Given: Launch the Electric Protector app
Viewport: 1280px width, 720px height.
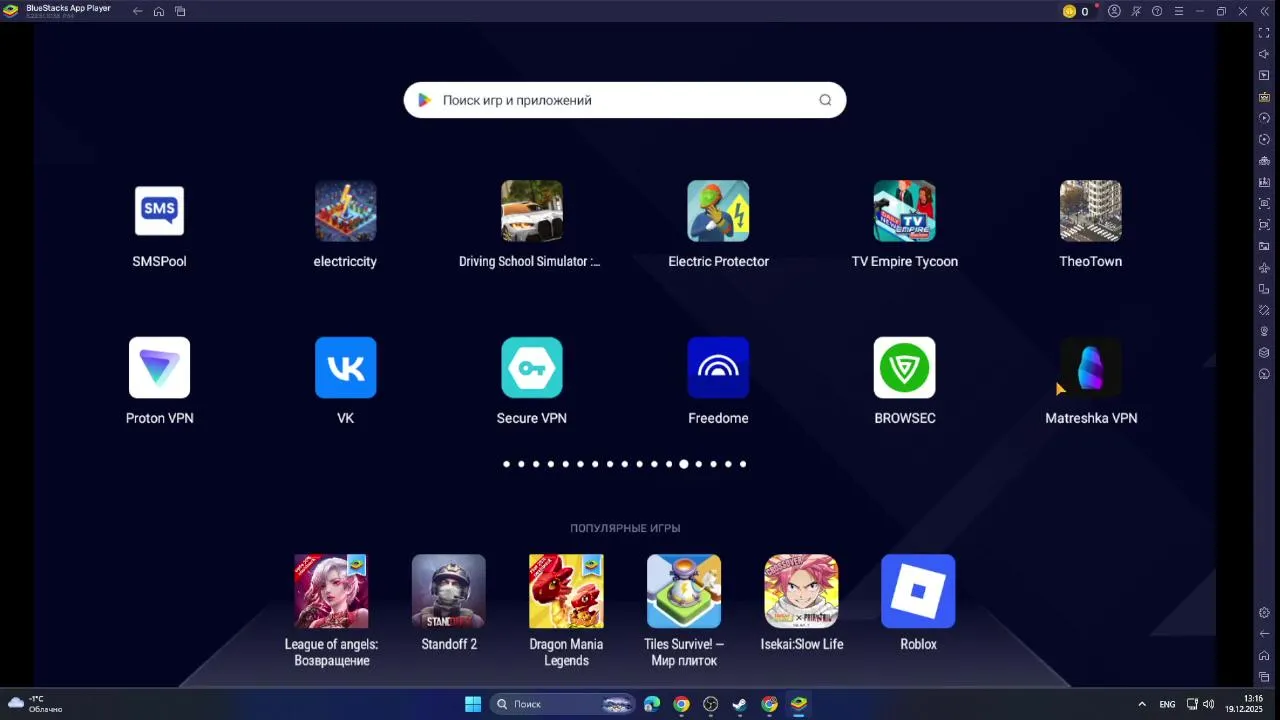Looking at the screenshot, I should click(x=718, y=211).
